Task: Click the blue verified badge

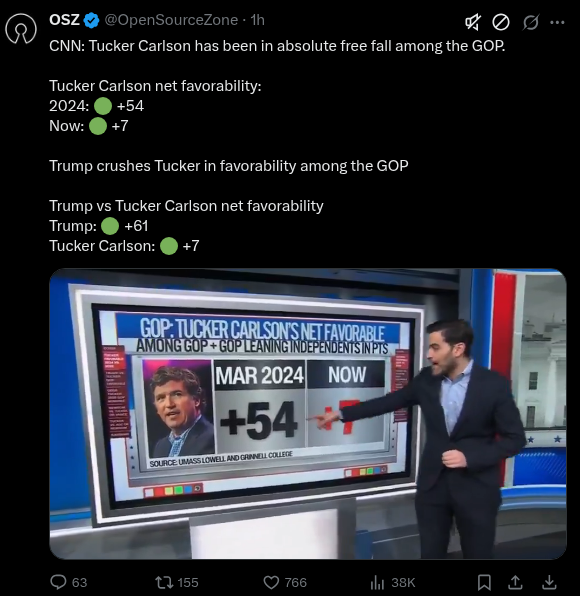Action: 91,20
